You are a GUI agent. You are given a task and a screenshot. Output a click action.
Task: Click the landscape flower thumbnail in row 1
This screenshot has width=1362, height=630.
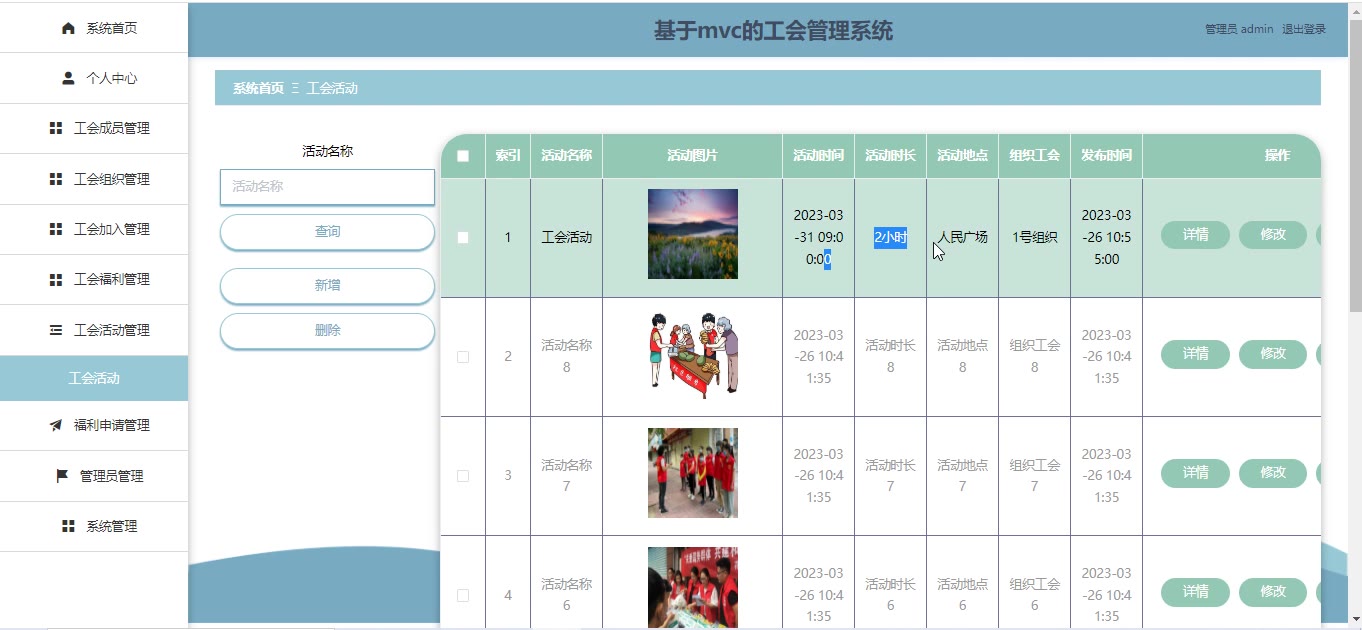pos(693,234)
